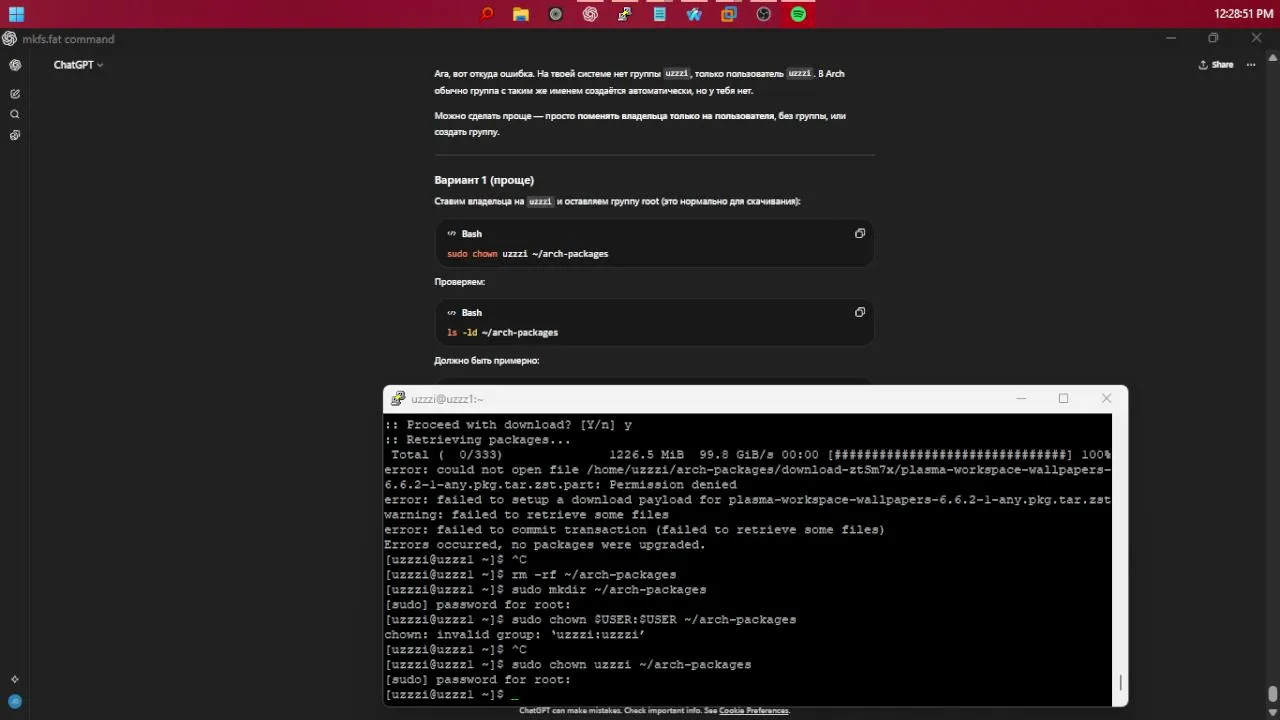The image size is (1280, 720).
Task: Click terminal line 'chown: invalid group'
Action: [515, 634]
